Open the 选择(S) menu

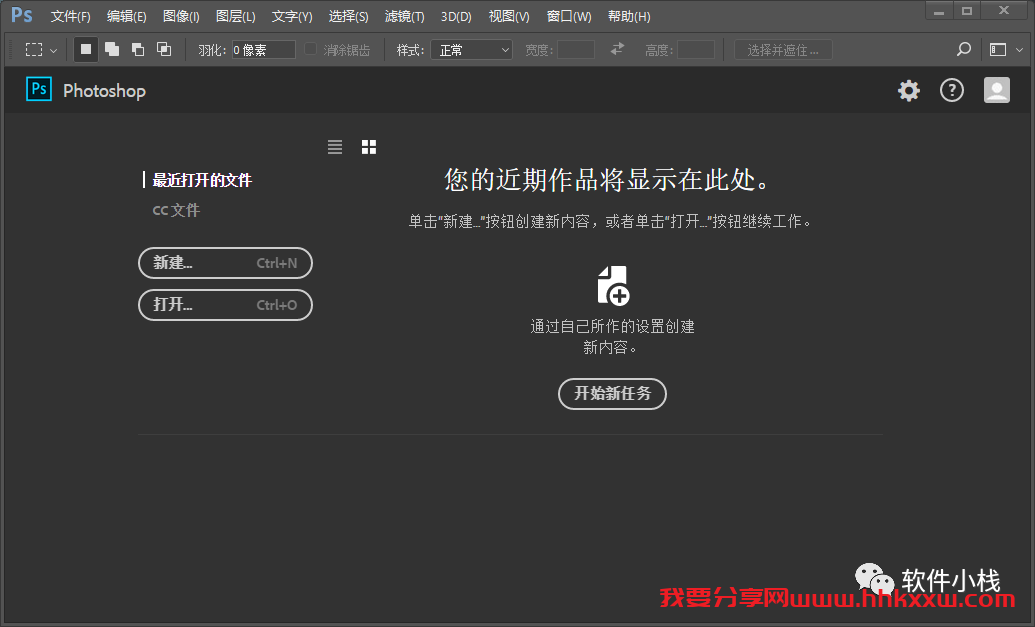point(349,16)
